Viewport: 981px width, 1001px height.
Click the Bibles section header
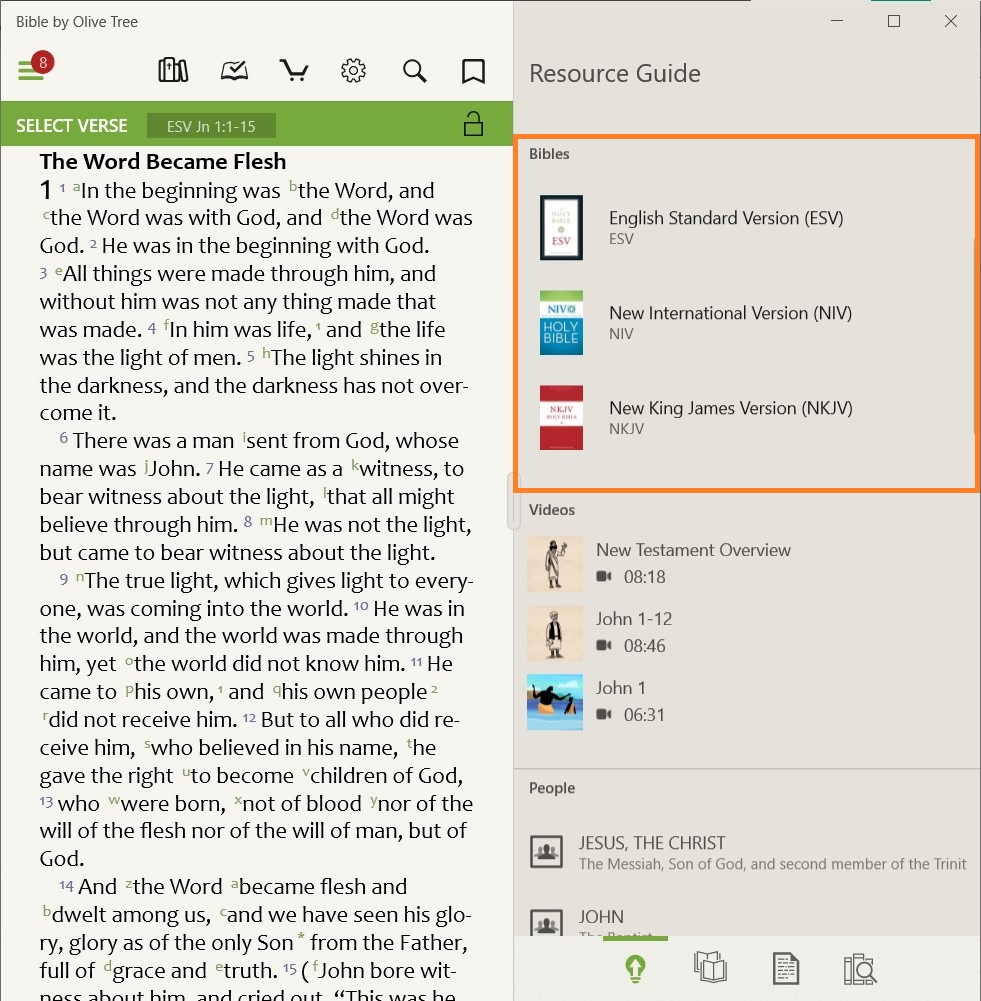click(549, 154)
